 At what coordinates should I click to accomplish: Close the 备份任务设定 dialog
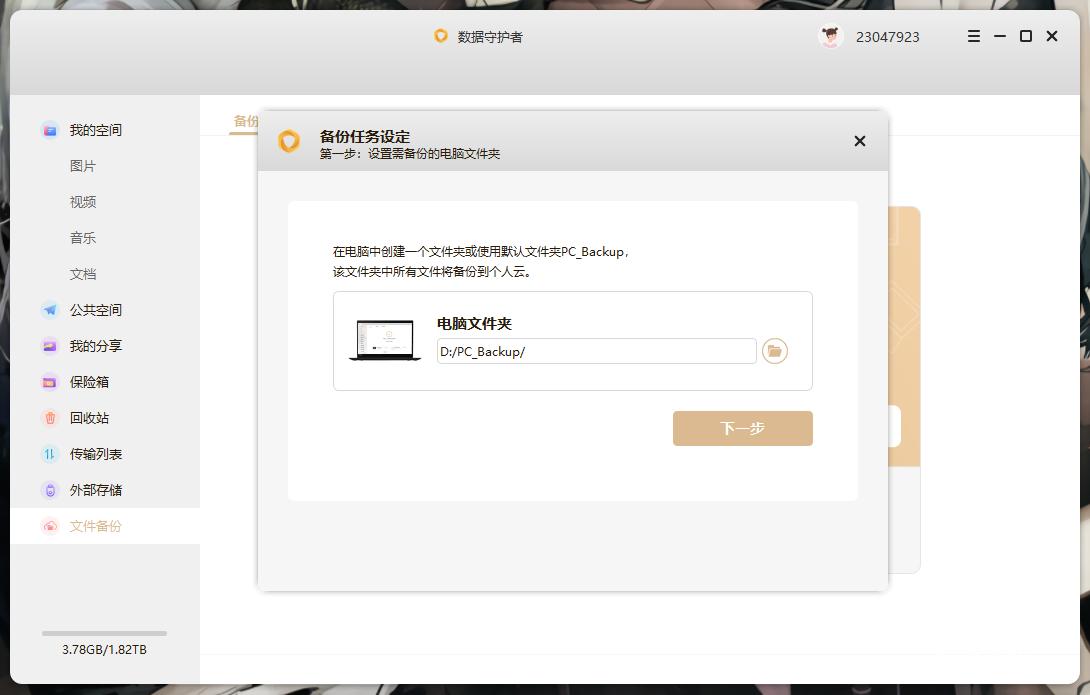coord(859,141)
